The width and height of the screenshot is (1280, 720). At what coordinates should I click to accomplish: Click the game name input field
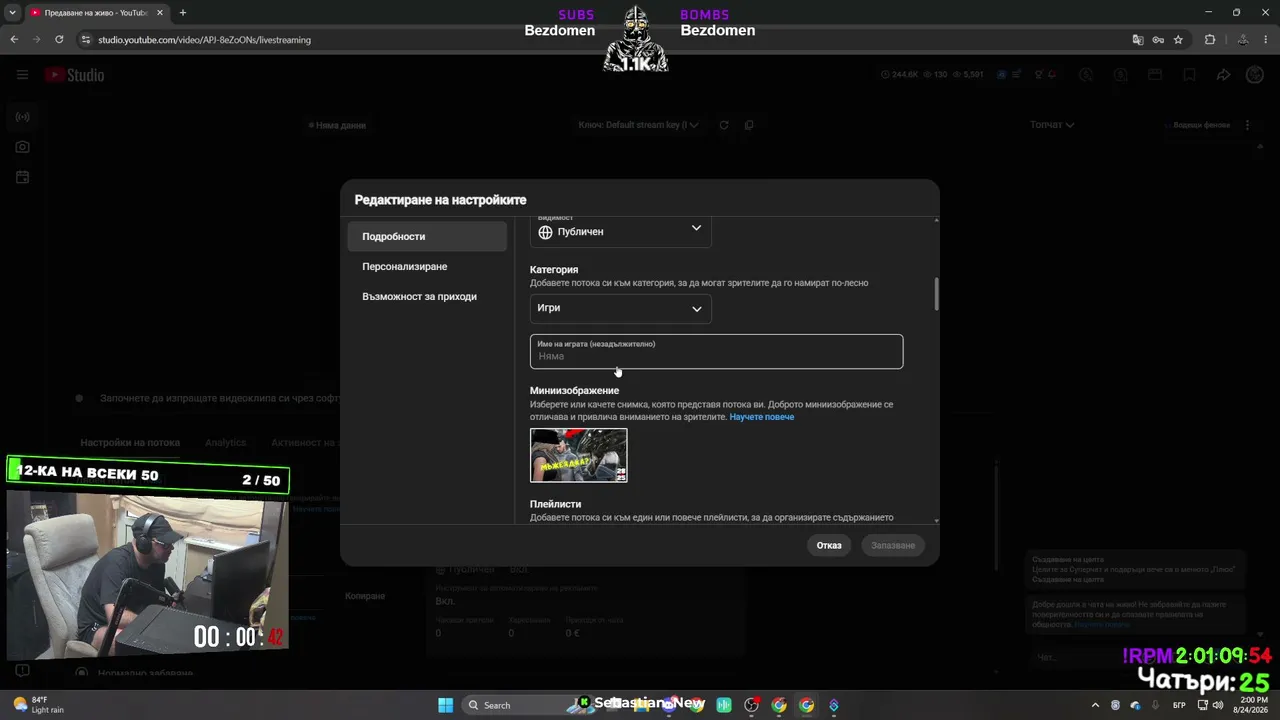tap(716, 352)
